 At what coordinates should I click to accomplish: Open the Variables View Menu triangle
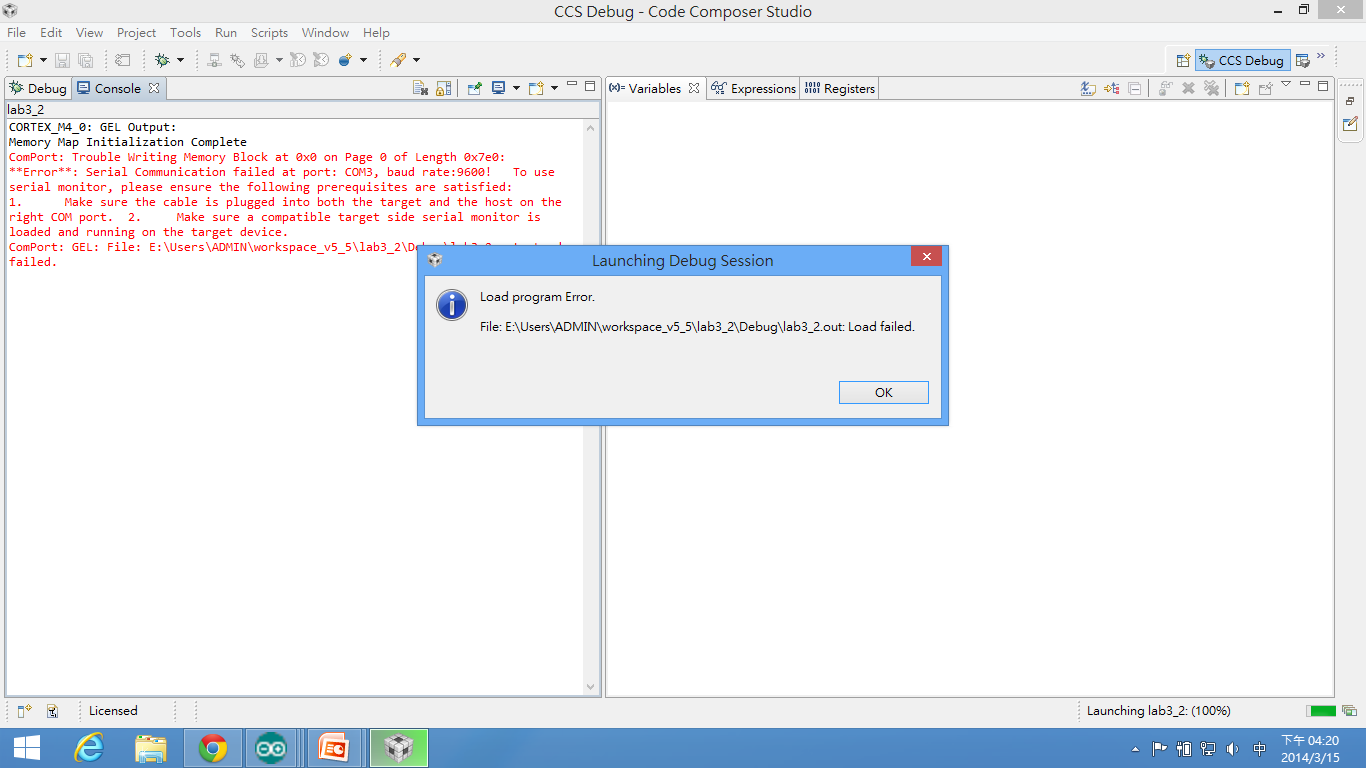coord(1286,84)
